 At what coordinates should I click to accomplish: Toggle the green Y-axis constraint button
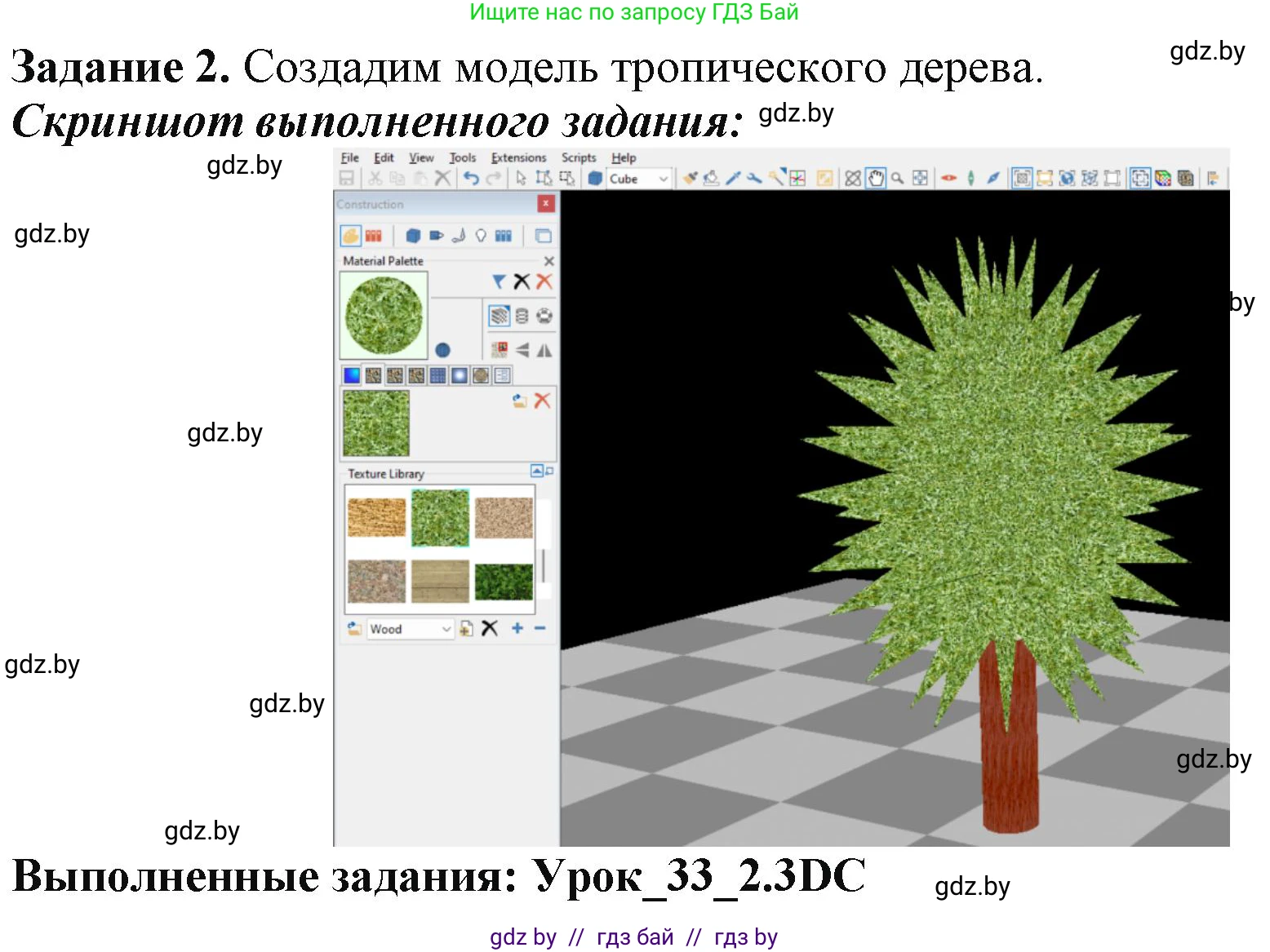pos(970,178)
